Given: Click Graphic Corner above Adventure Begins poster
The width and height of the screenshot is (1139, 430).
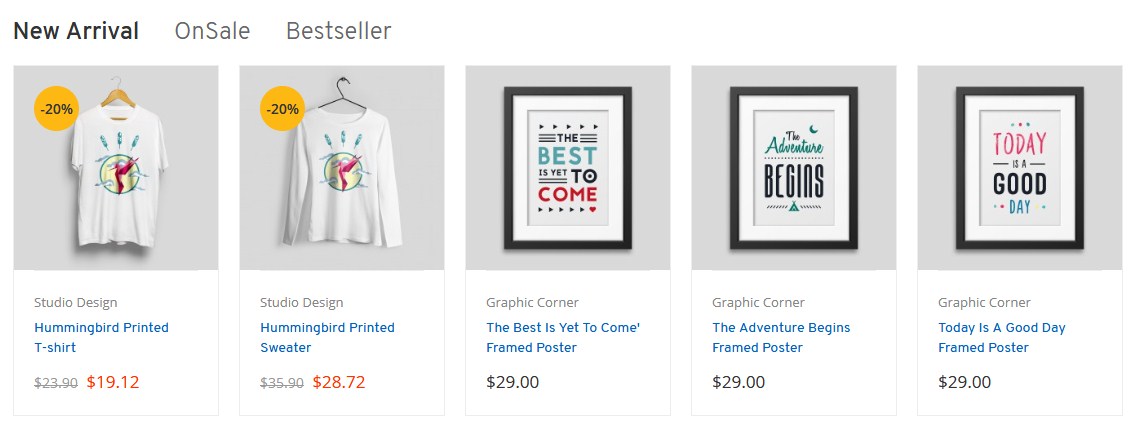Looking at the screenshot, I should (x=758, y=303).
